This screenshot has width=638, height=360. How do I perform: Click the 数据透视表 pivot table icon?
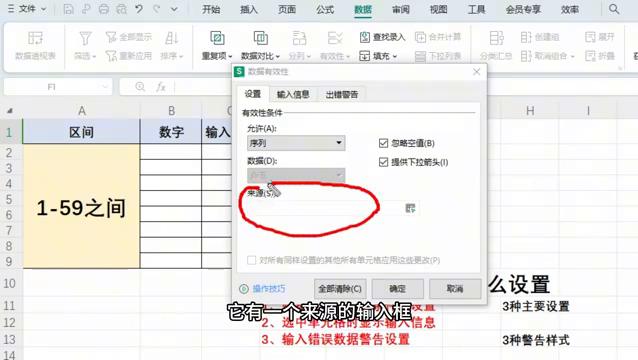click(x=35, y=38)
